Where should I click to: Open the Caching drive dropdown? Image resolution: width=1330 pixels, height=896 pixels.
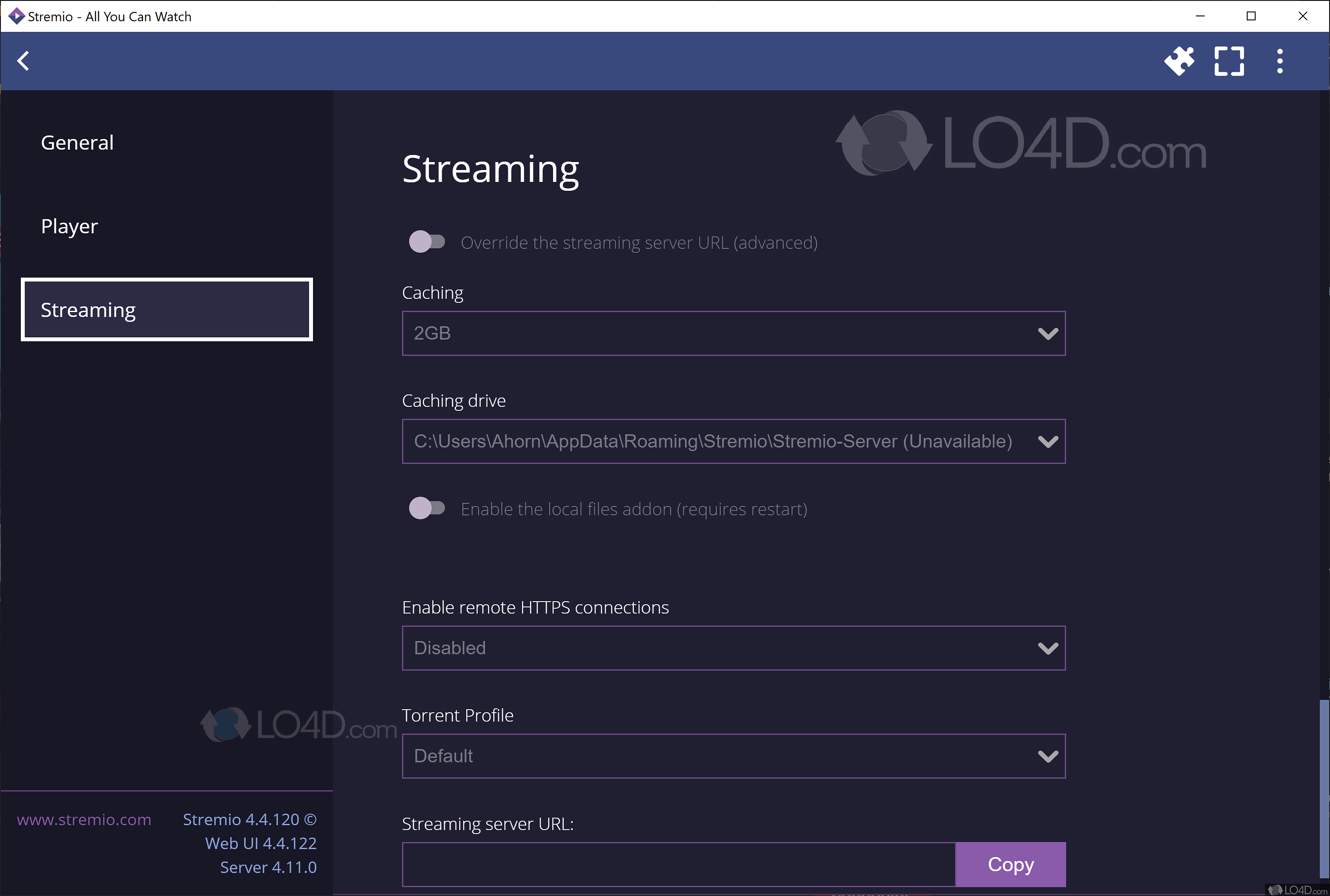point(733,441)
